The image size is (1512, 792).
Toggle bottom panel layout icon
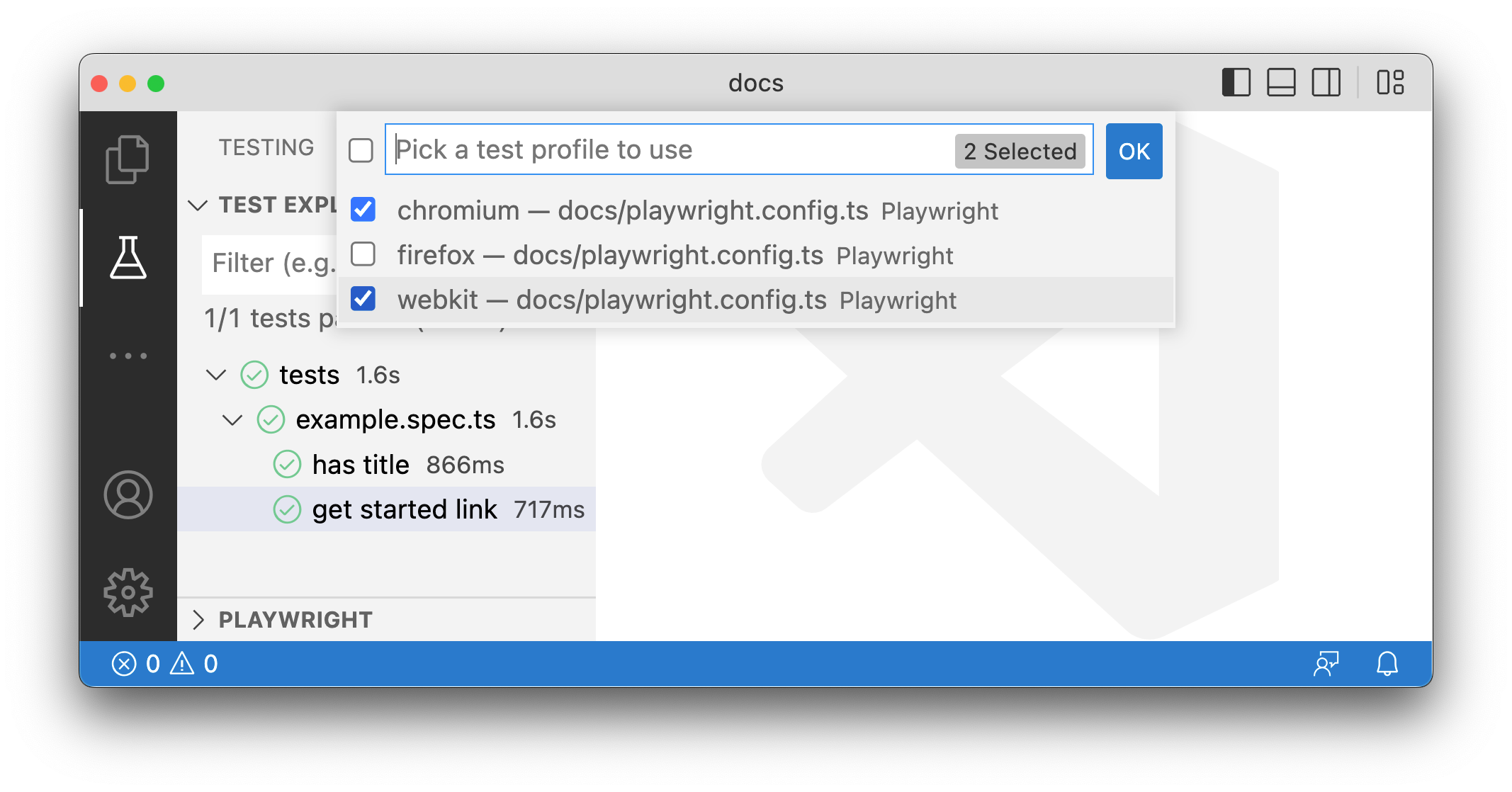pos(1281,82)
